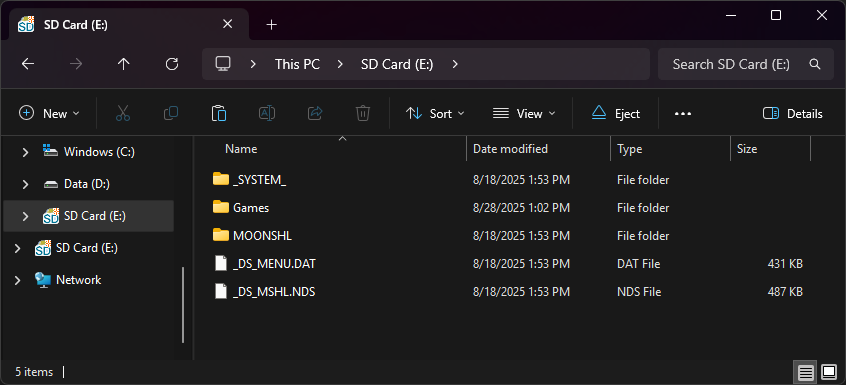Click the 487 KB size cell
The image size is (846, 385).
[x=785, y=292]
